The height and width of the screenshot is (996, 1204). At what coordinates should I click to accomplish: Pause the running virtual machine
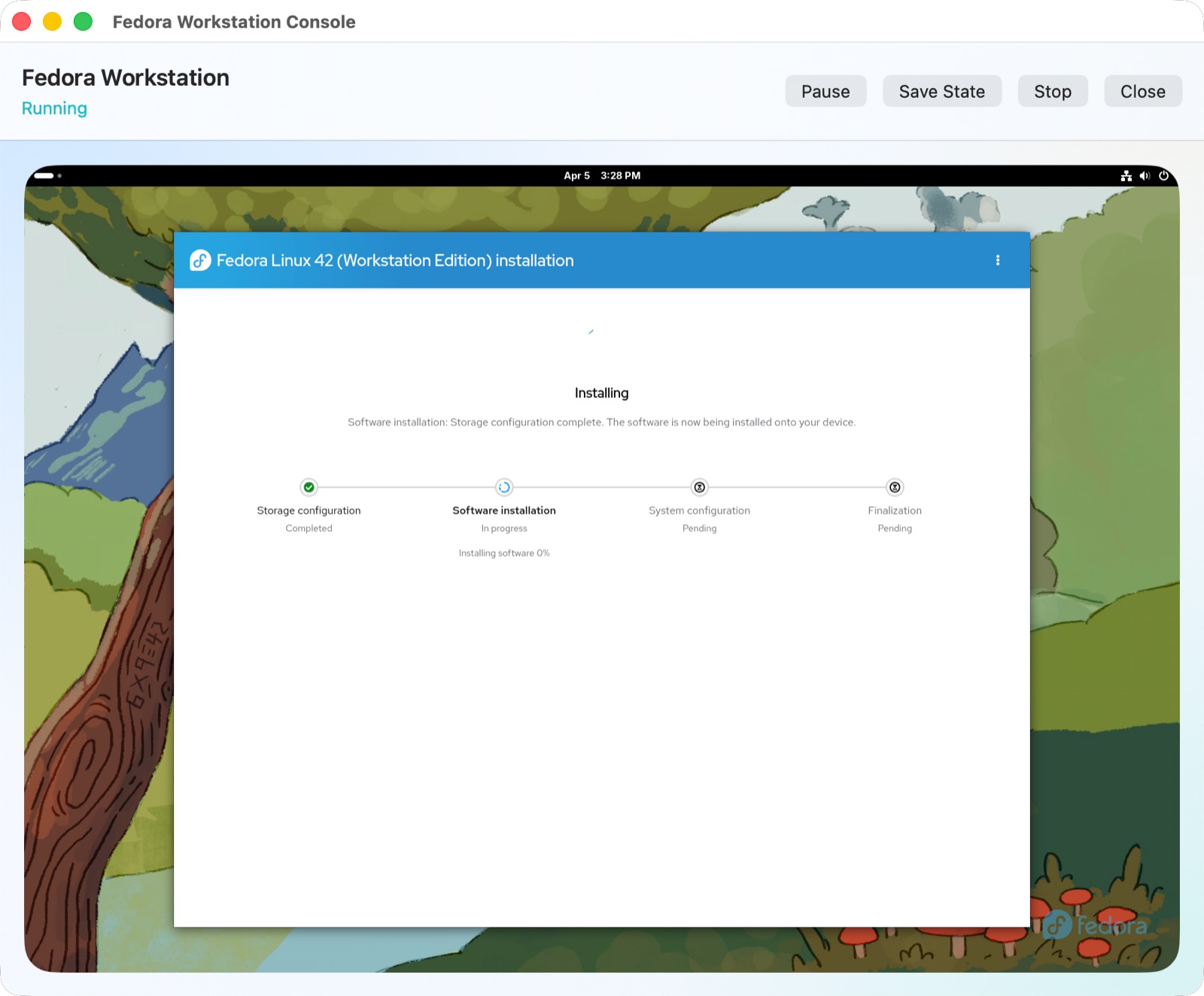(x=825, y=91)
